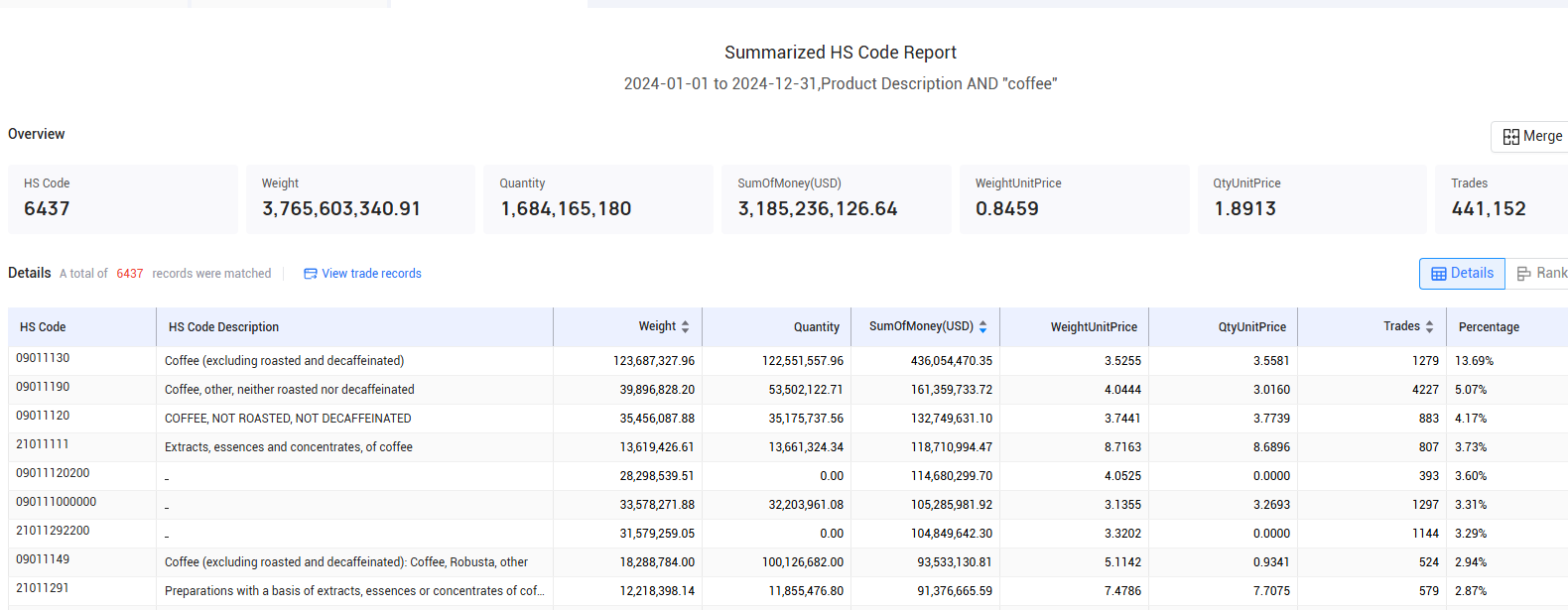Sort table by Trades column arrows
Screen dimensions: 1568x610
click(x=1429, y=326)
